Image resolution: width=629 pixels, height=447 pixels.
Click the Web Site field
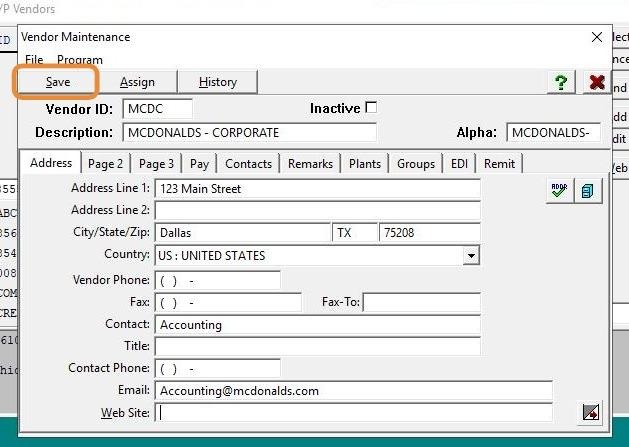point(354,412)
